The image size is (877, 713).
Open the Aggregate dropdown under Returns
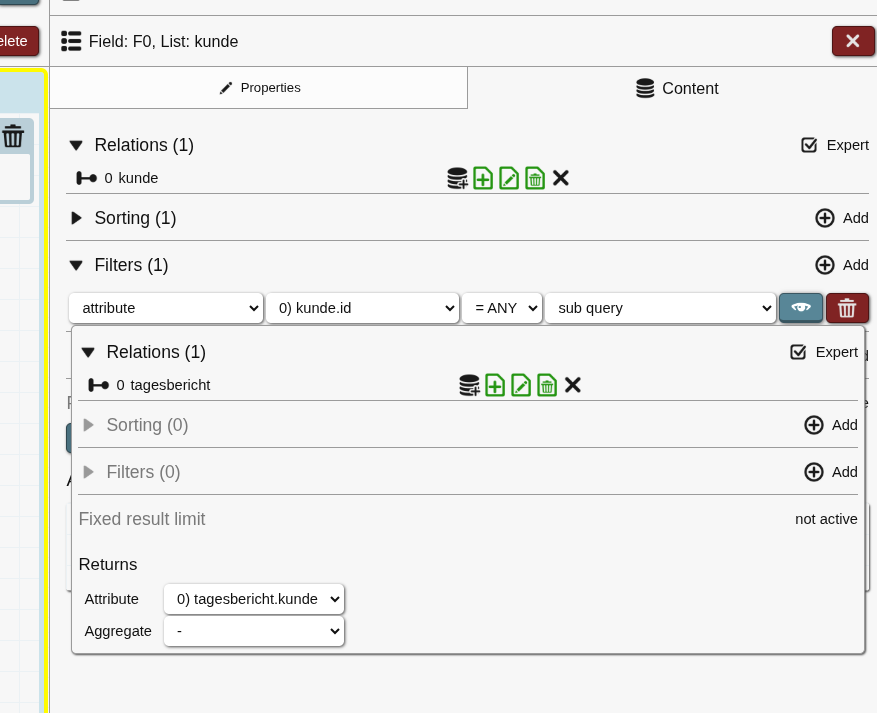point(254,631)
